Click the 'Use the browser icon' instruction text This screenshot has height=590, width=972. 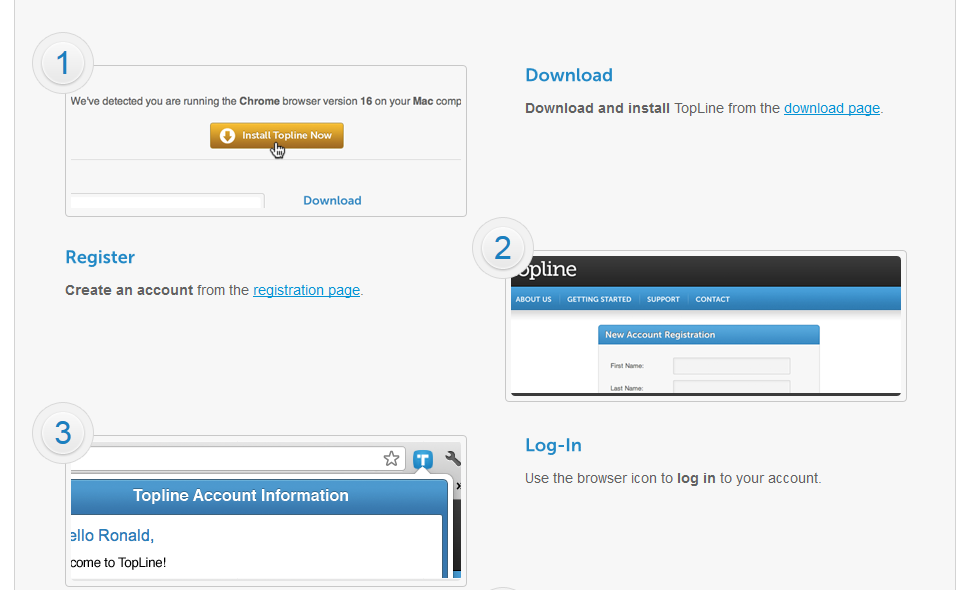pyautogui.click(x=673, y=478)
